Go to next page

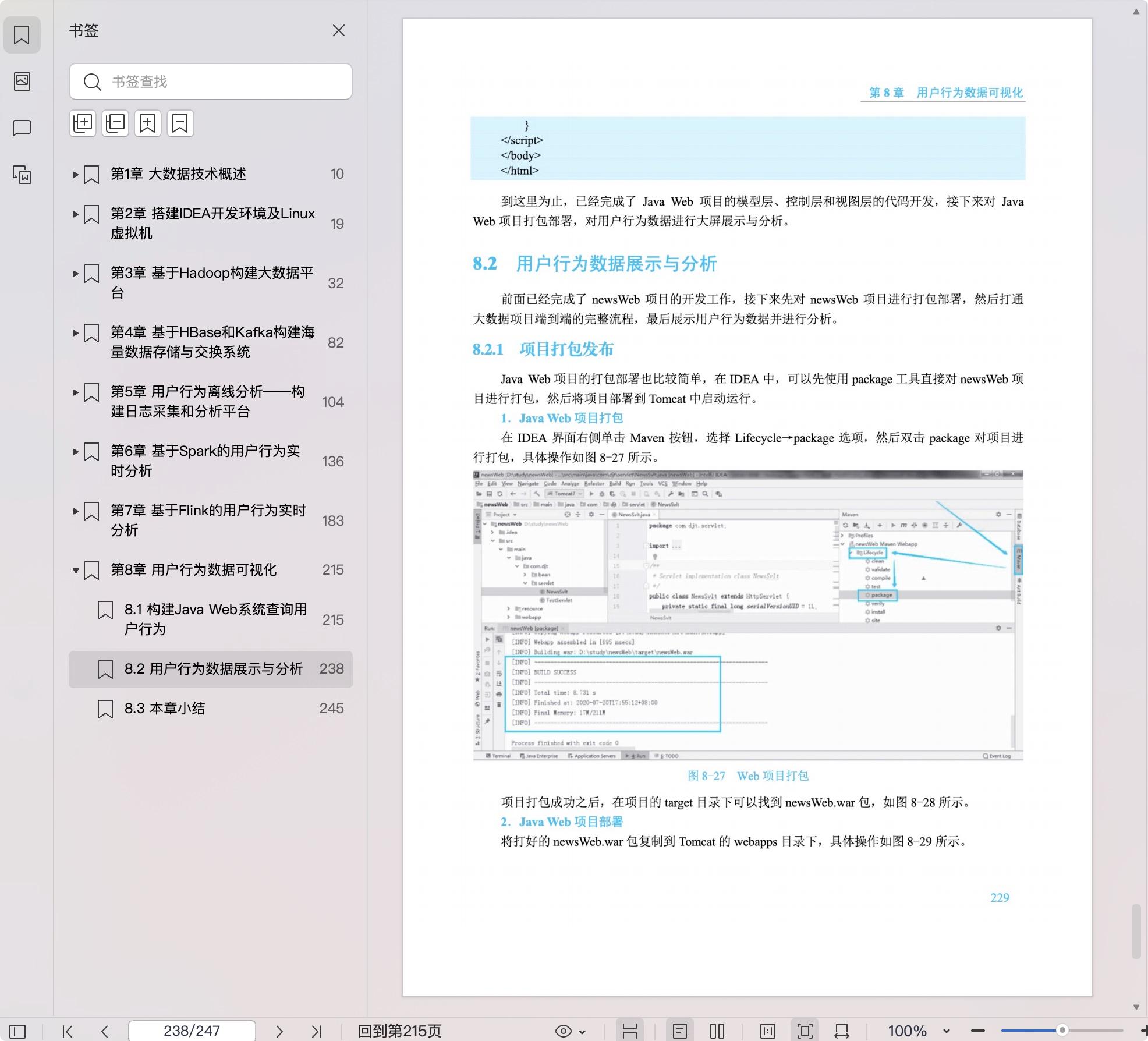(x=279, y=1031)
